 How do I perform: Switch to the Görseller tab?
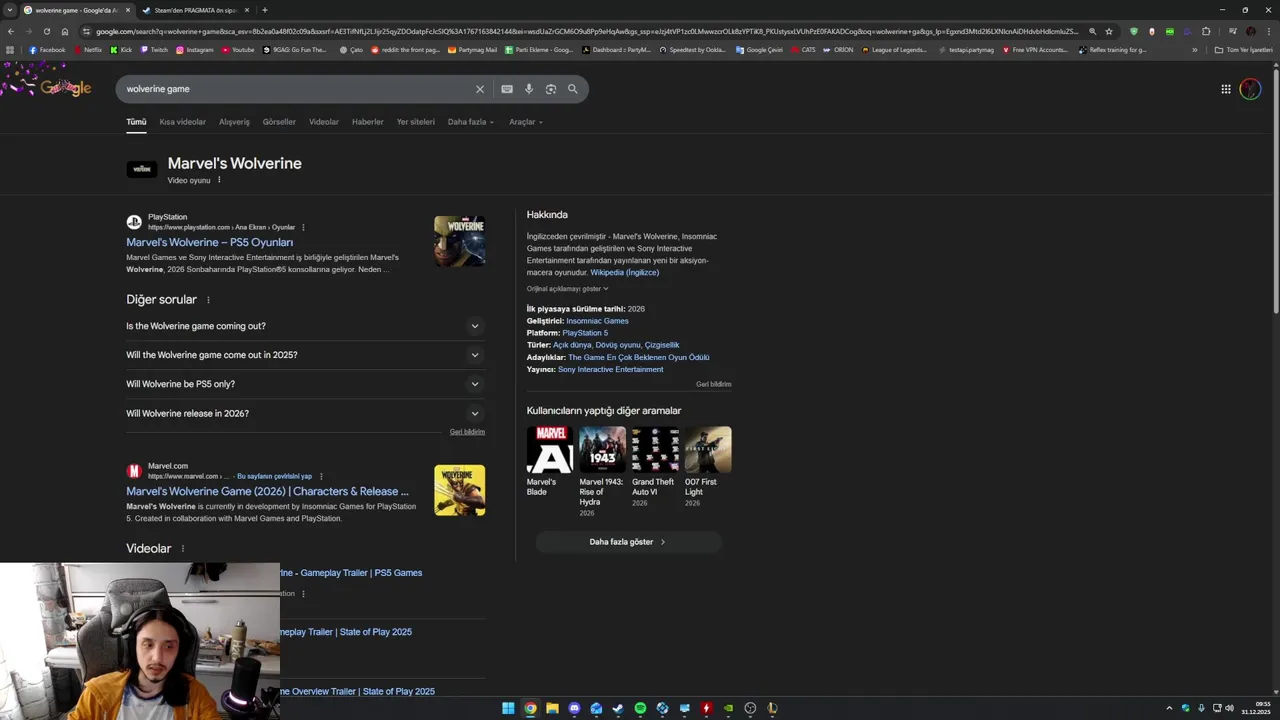[x=279, y=122]
